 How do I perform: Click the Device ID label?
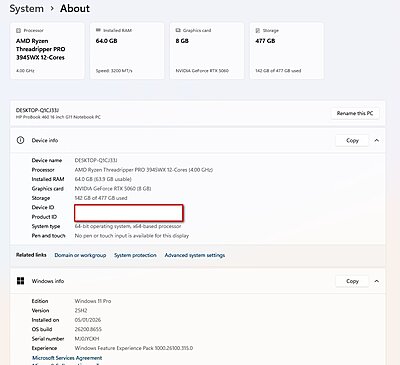[43, 207]
